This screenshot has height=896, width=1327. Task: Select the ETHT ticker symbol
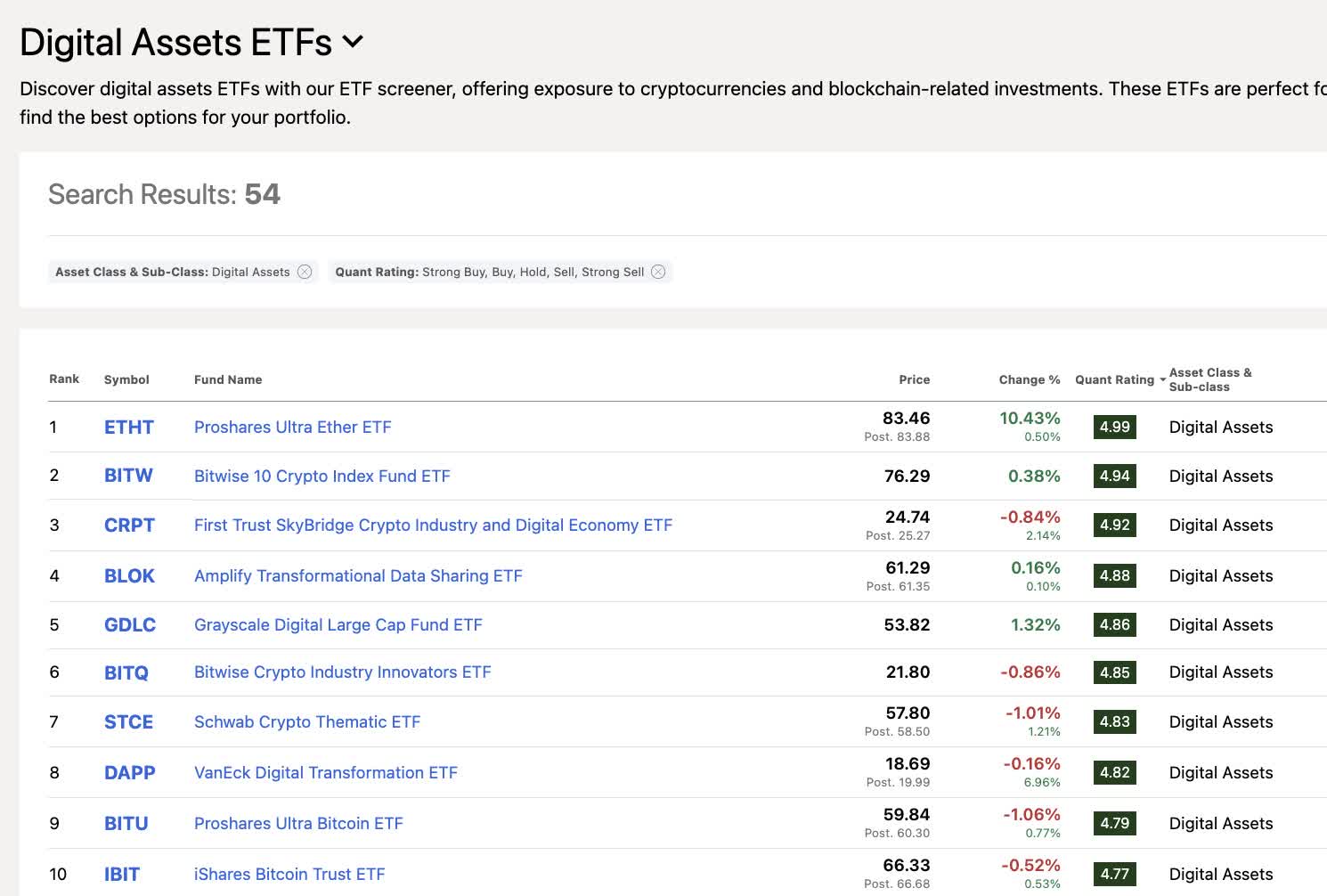coord(128,427)
